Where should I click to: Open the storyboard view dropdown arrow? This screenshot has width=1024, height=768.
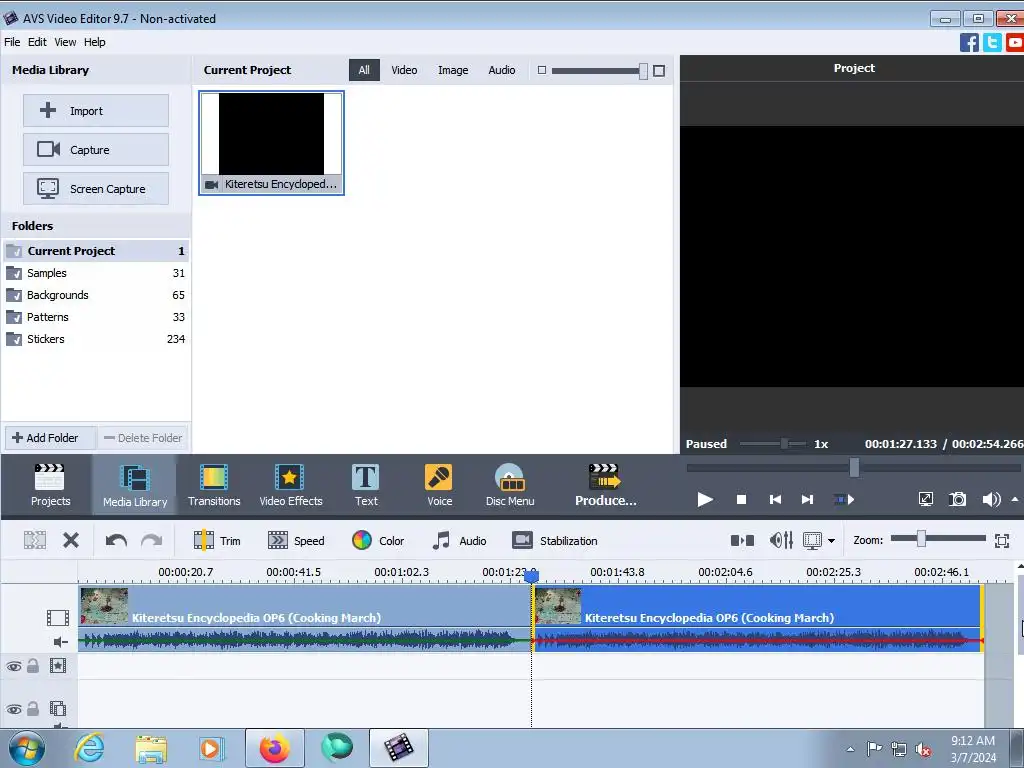coord(831,541)
